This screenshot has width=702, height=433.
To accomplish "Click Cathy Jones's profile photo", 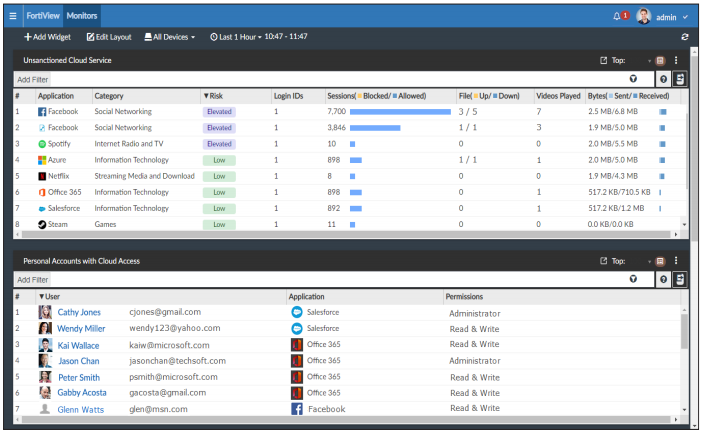I will click(x=45, y=312).
